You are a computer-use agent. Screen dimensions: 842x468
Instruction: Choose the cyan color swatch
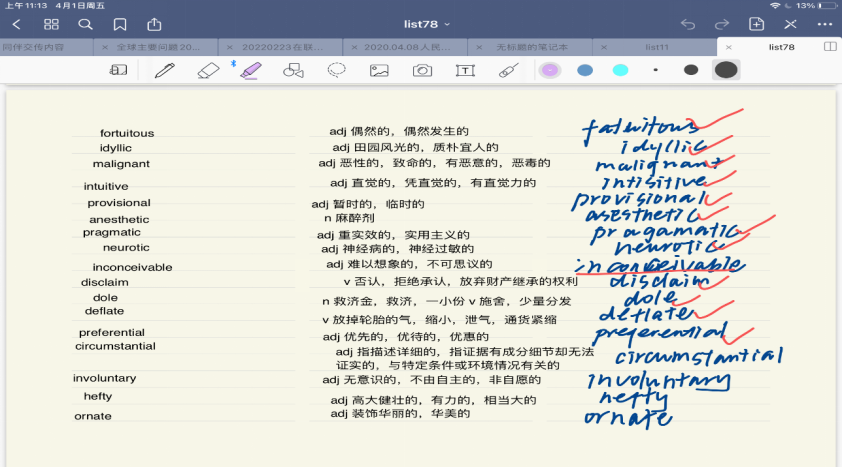click(620, 70)
